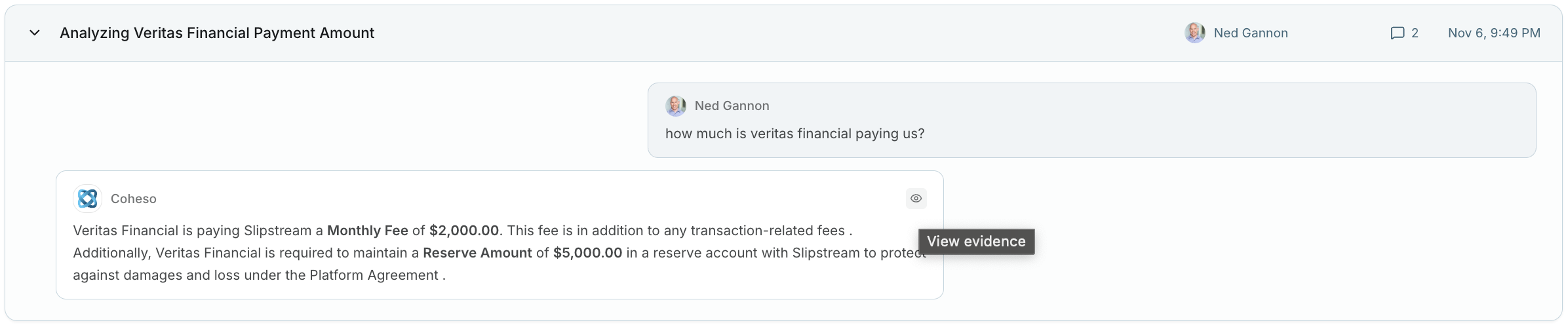Click the View evidence eye icon
1568x325 pixels.
[916, 199]
